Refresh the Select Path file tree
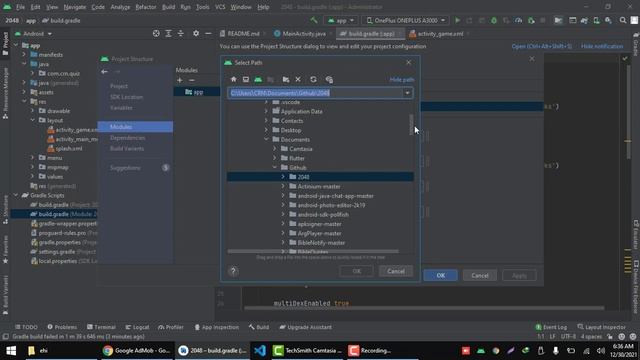640x360 pixels. click(313, 80)
